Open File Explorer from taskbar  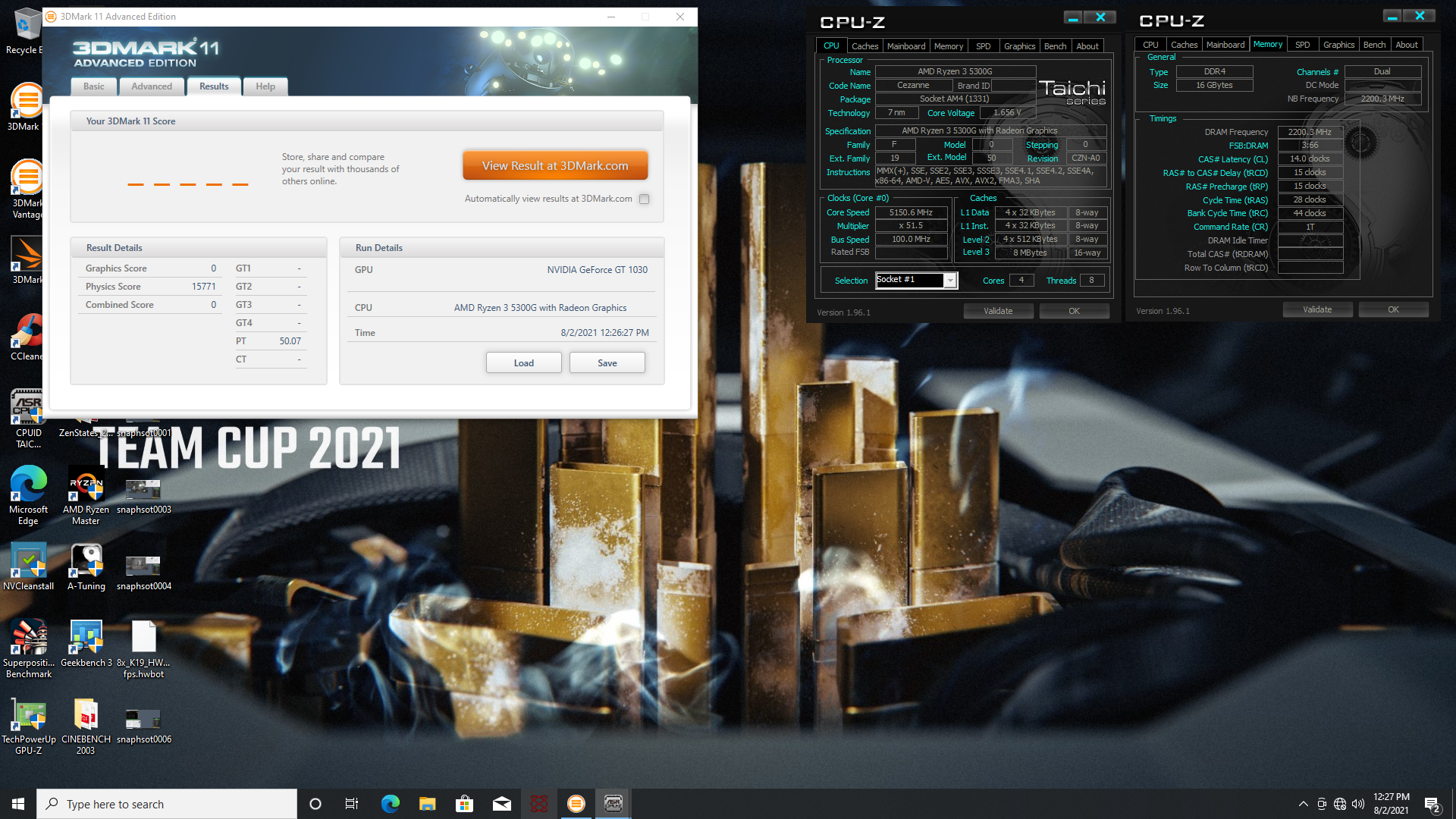pyautogui.click(x=427, y=804)
